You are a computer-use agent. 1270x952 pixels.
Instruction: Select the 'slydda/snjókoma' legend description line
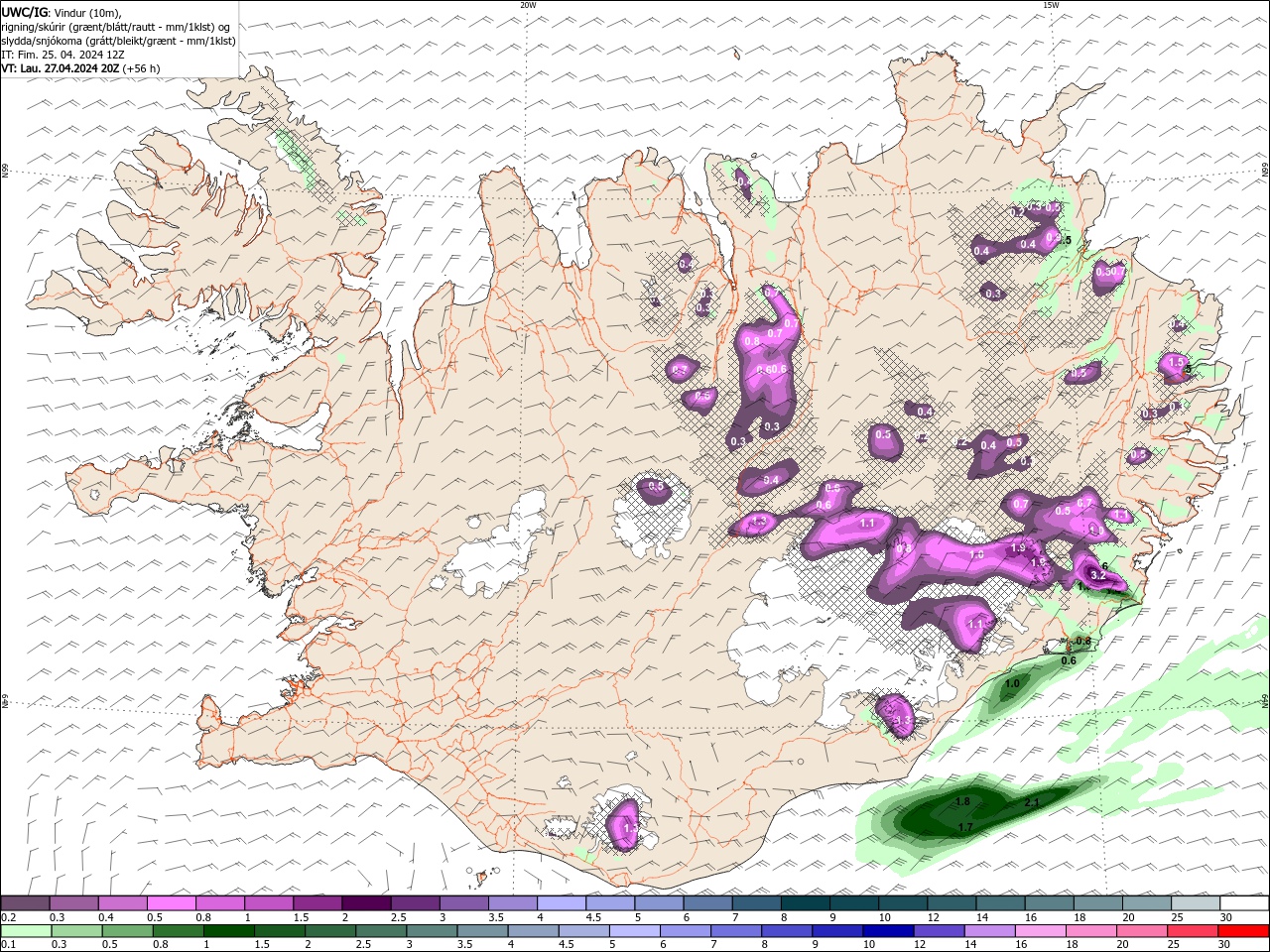coord(119,41)
